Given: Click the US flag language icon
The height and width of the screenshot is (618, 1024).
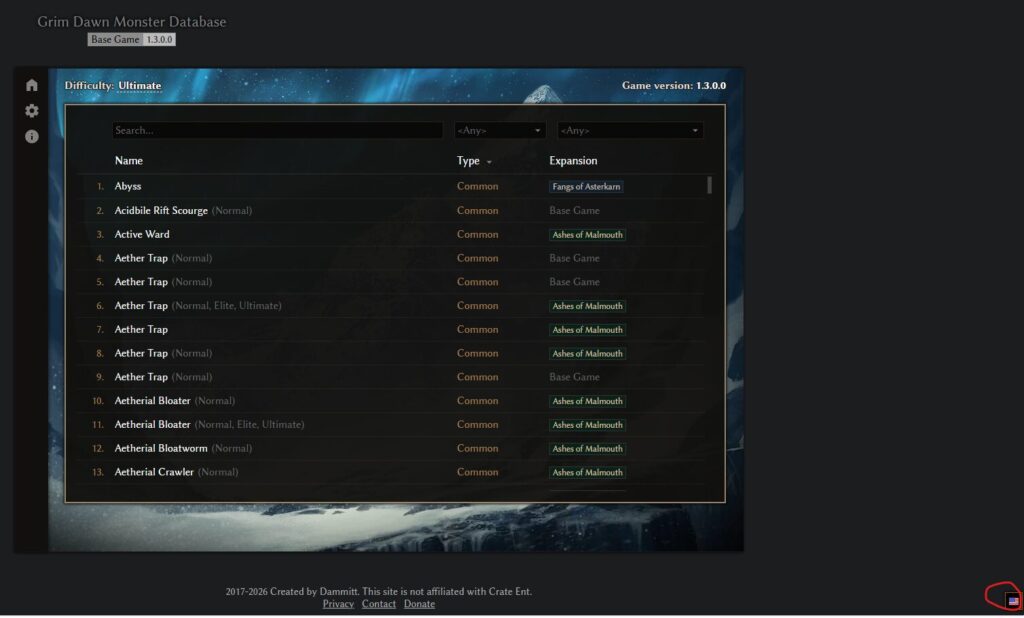Looking at the screenshot, I should (1013, 600).
